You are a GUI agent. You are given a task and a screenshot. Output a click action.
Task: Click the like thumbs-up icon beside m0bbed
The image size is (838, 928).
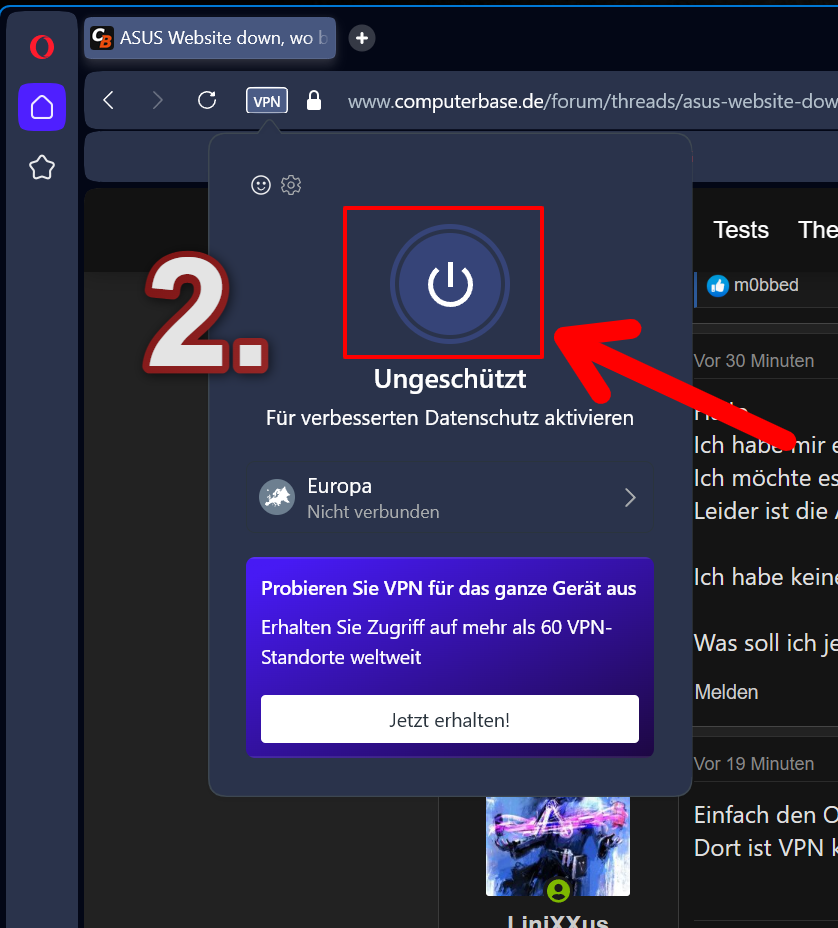[718, 286]
